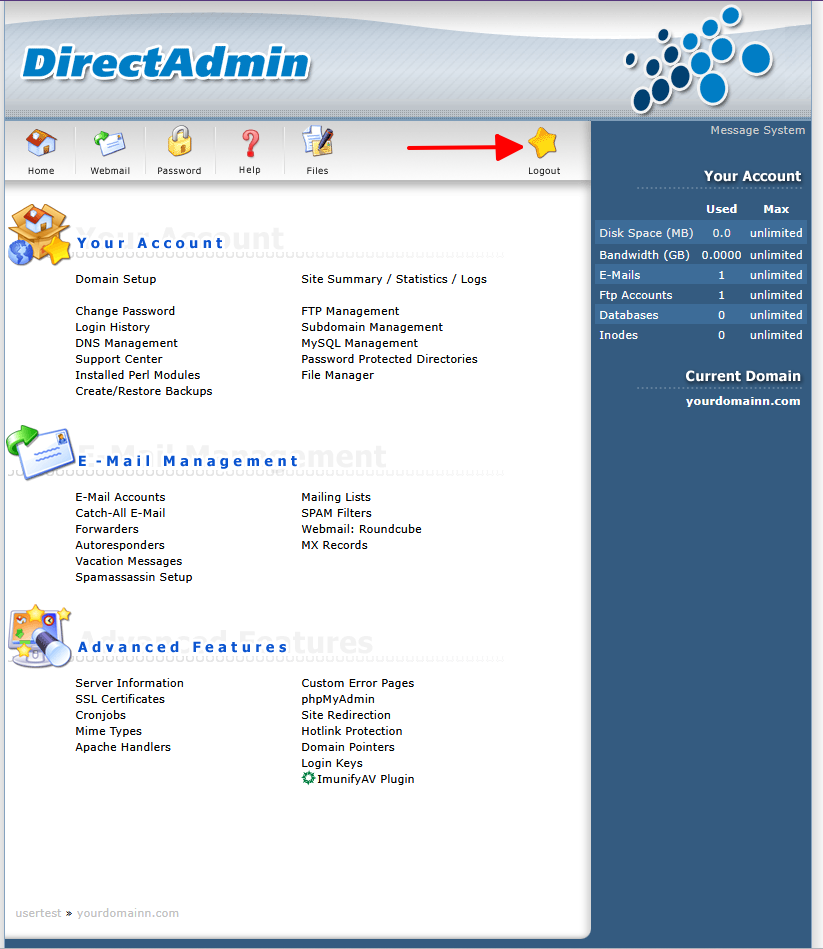
Task: Open E-Mail Accounts
Action: tap(120, 497)
